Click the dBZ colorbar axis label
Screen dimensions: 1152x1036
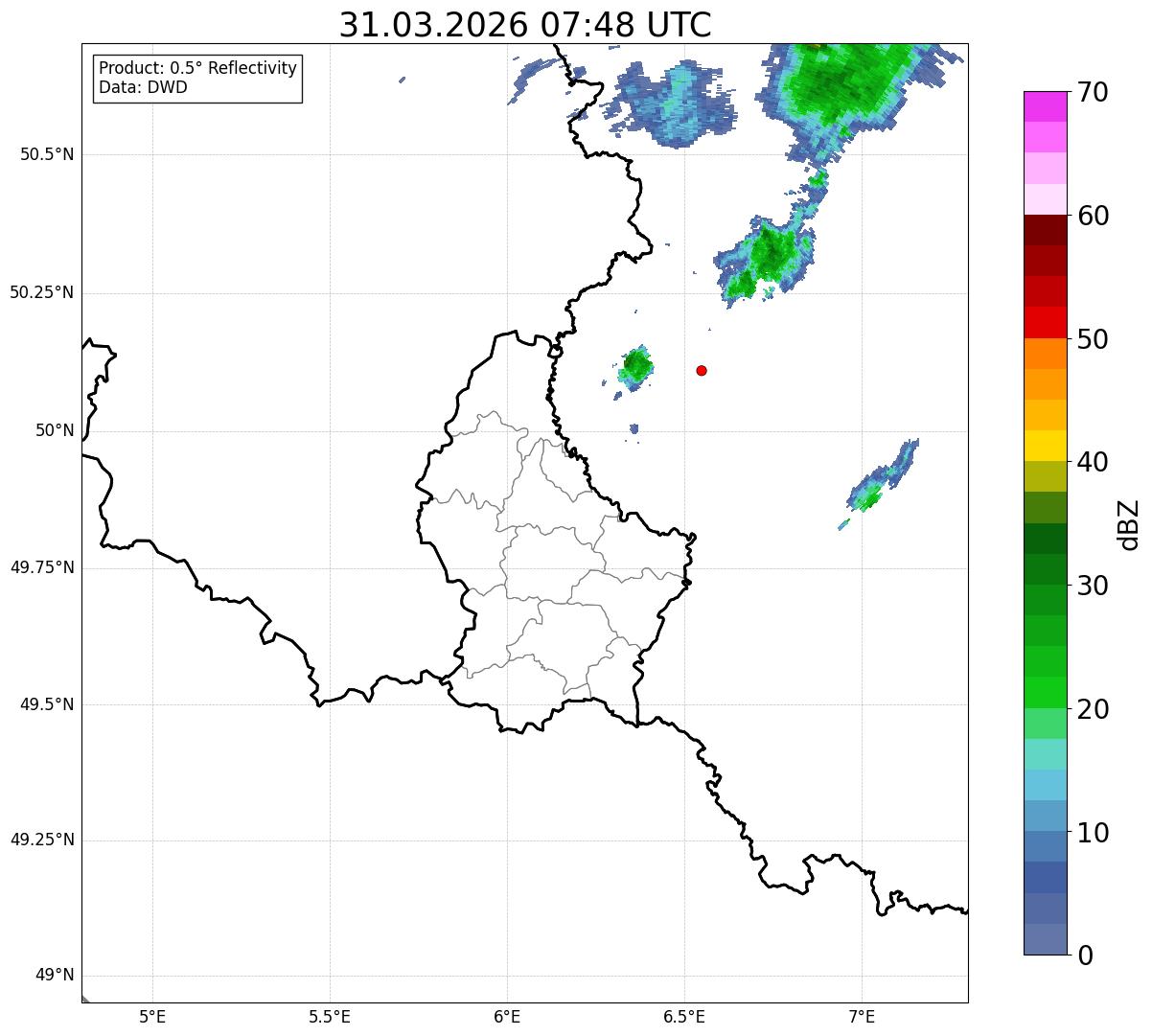click(x=1129, y=524)
